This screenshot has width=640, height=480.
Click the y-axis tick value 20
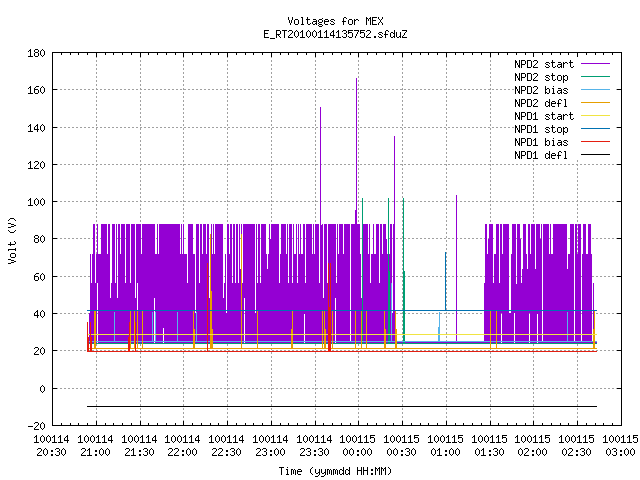[x=39, y=351]
